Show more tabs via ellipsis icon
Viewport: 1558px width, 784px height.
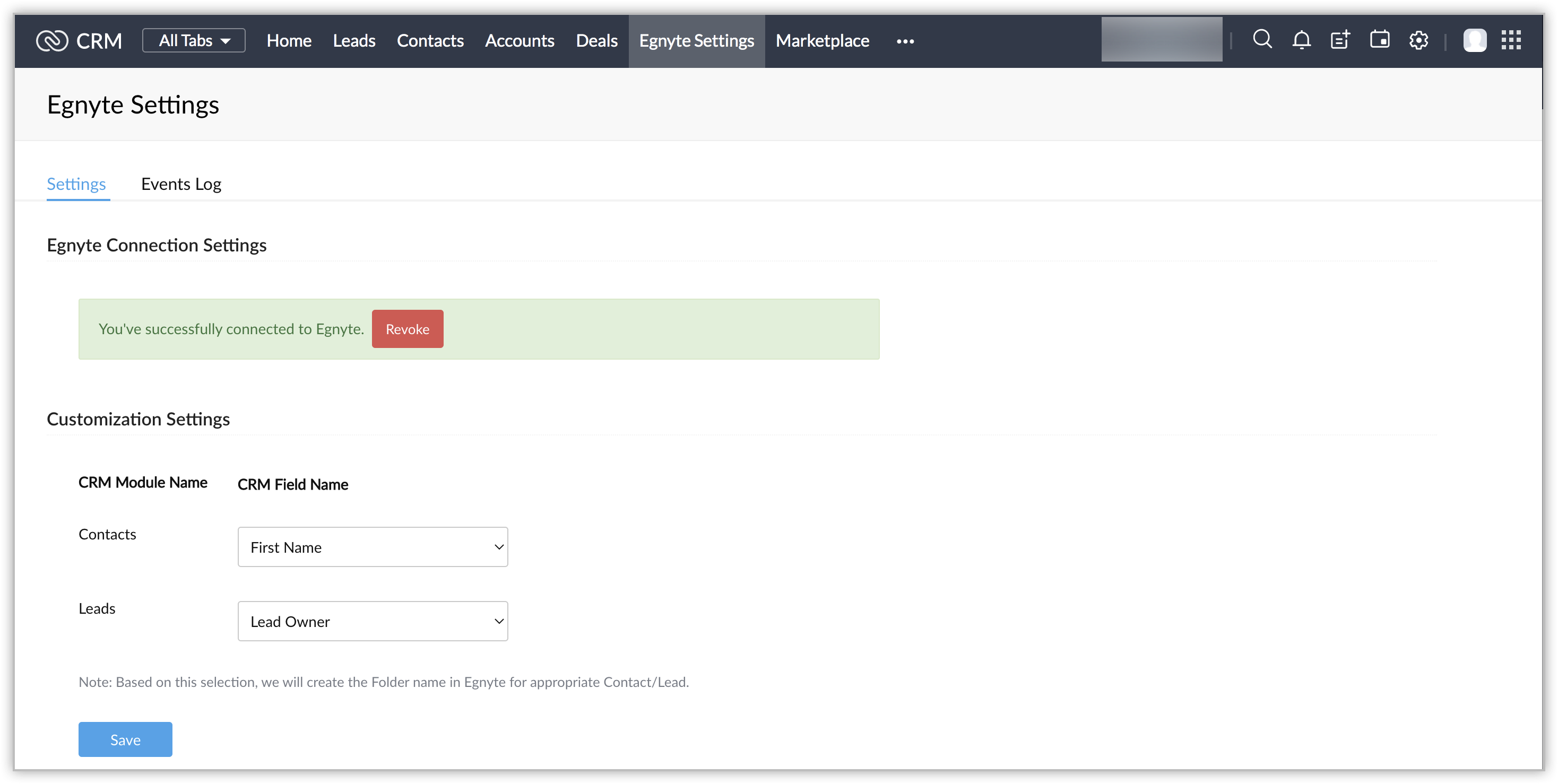tap(905, 41)
